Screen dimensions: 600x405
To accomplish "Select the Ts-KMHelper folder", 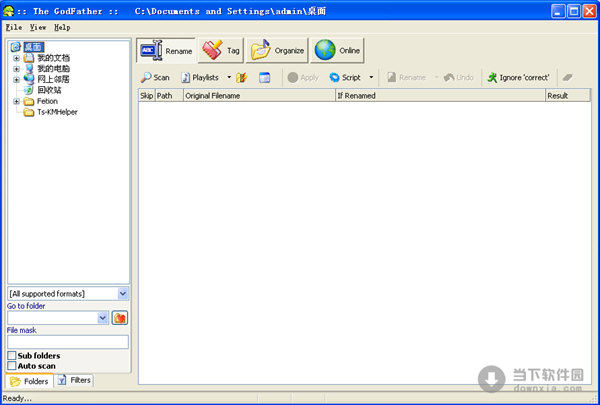I will pos(57,112).
